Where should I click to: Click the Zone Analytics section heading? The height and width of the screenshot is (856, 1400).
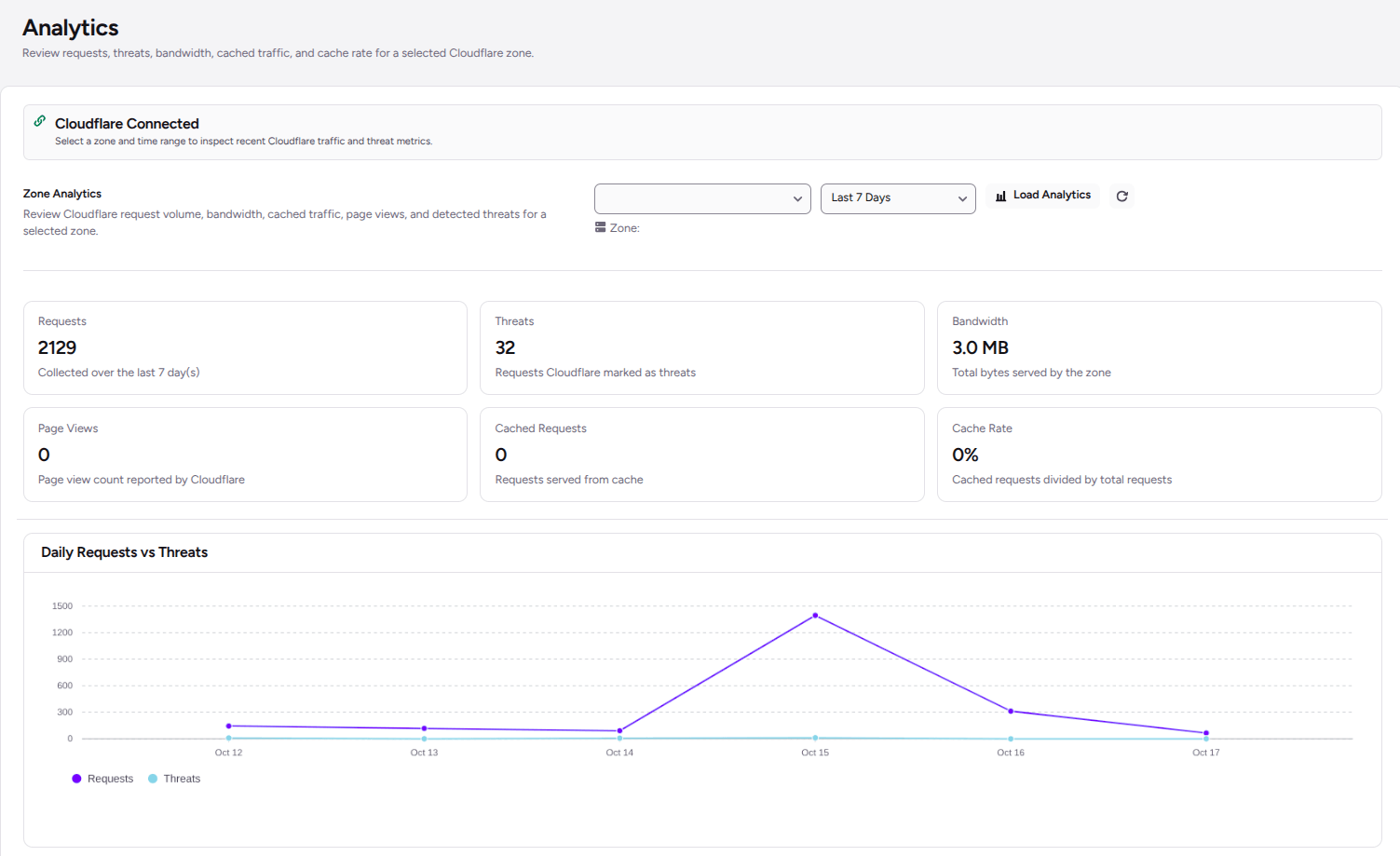[x=62, y=194]
